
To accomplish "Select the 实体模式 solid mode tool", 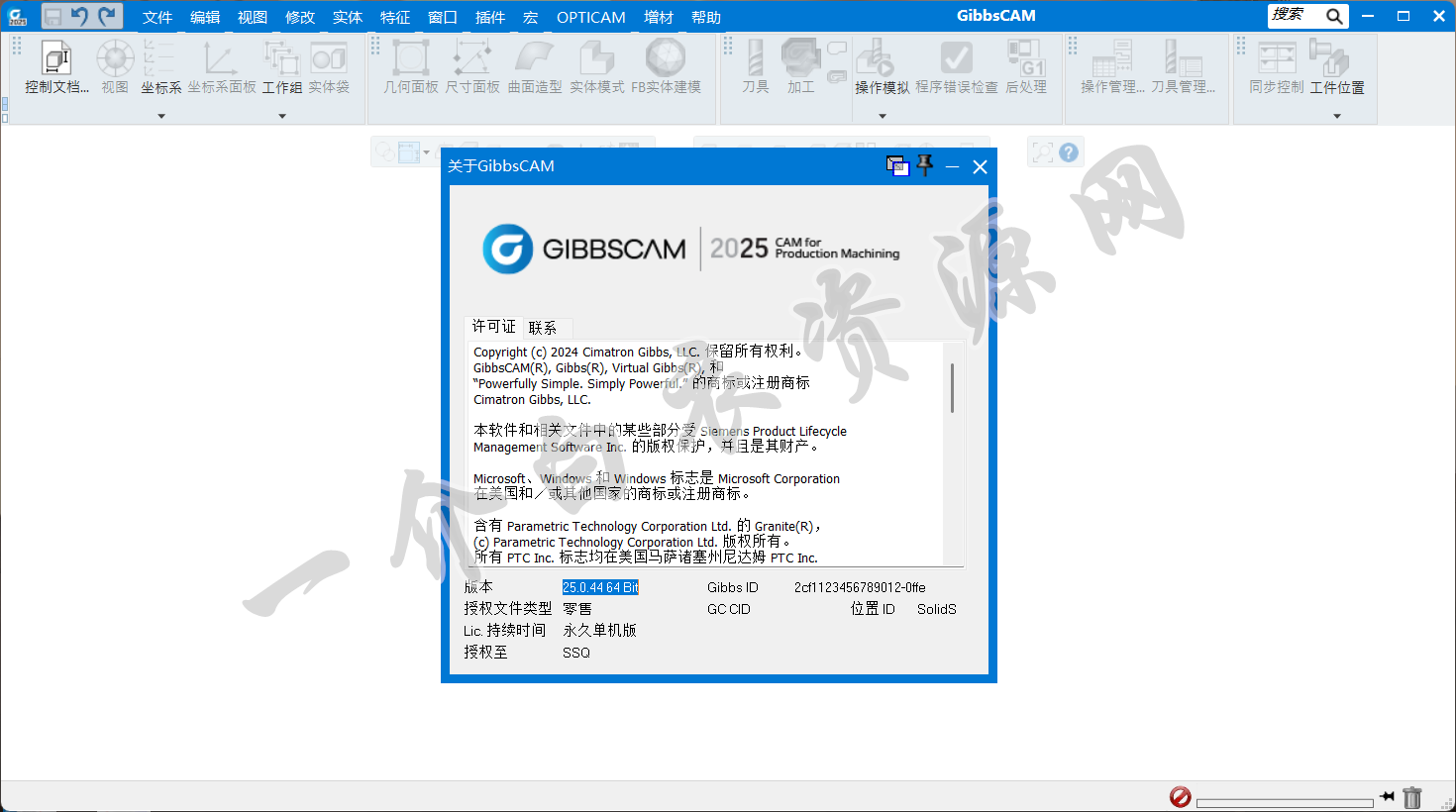I will tap(597, 67).
